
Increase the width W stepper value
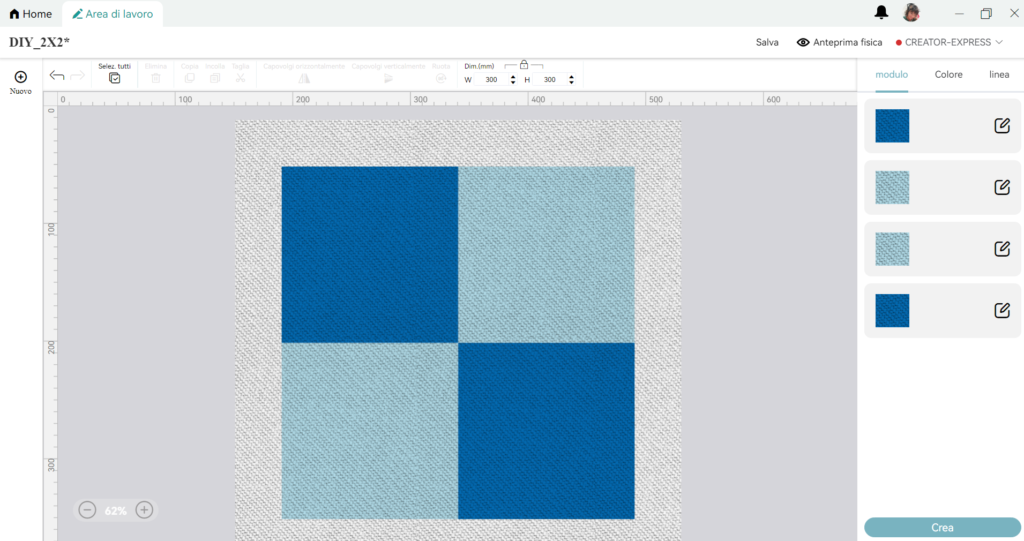pos(513,76)
